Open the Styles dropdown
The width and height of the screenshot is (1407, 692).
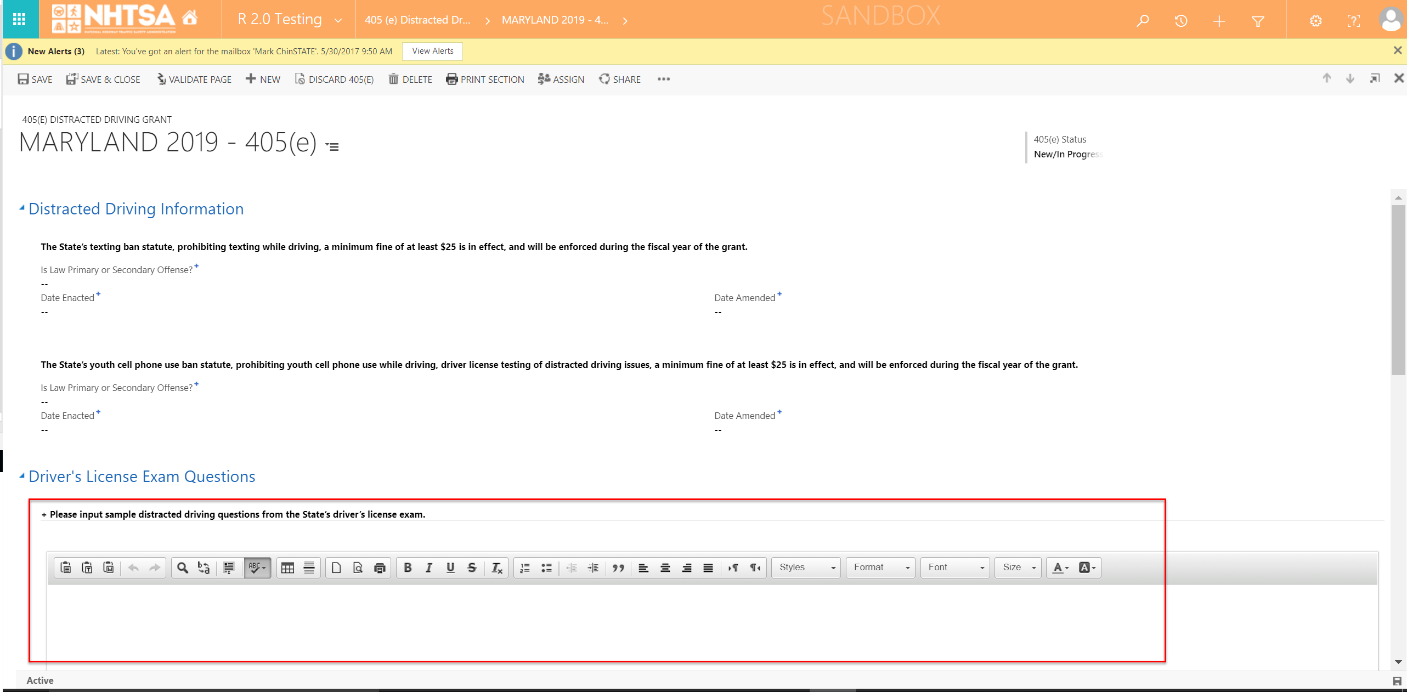tap(806, 568)
